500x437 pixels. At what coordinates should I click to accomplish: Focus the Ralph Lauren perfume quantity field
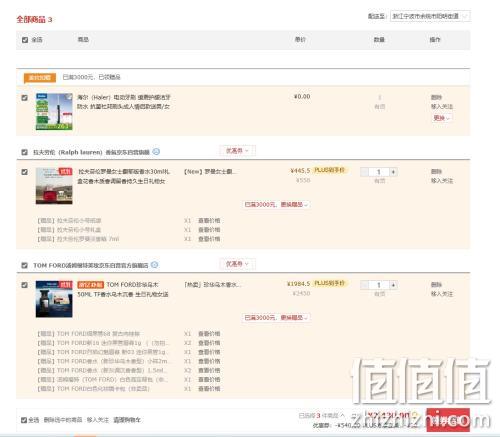pyautogui.click(x=379, y=172)
